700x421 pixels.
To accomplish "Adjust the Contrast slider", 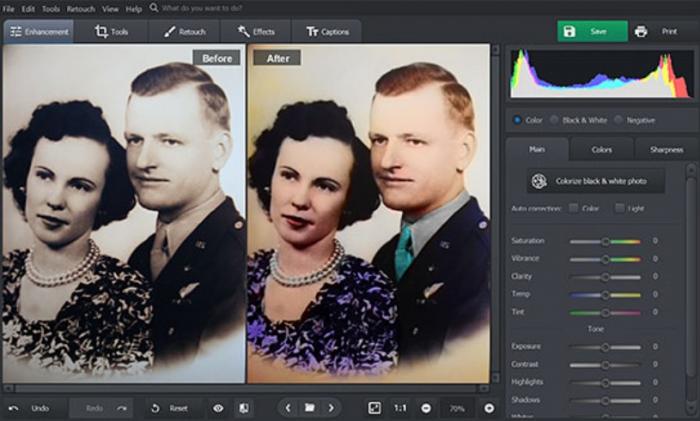I will pyautogui.click(x=605, y=365).
